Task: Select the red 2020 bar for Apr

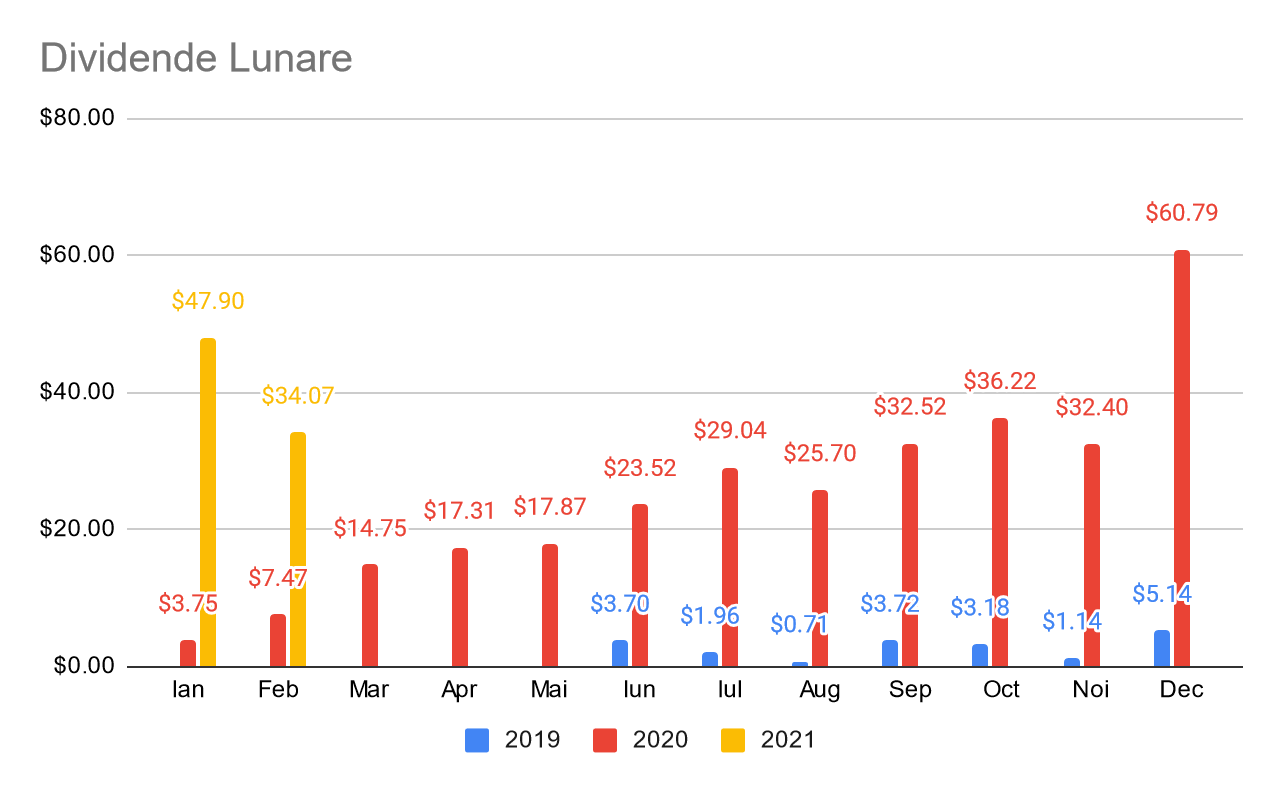Action: click(x=460, y=607)
